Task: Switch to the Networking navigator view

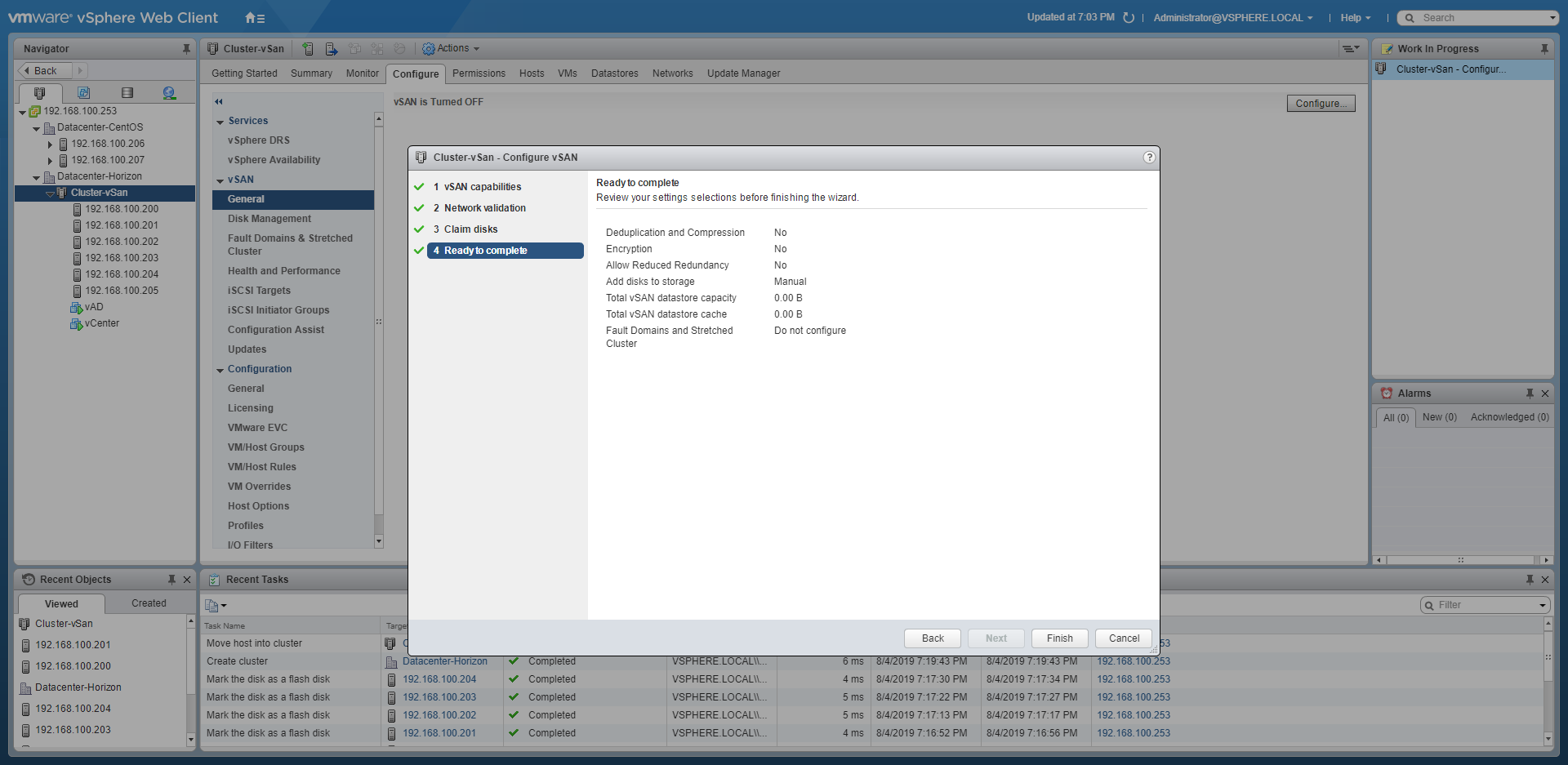Action: [x=169, y=93]
